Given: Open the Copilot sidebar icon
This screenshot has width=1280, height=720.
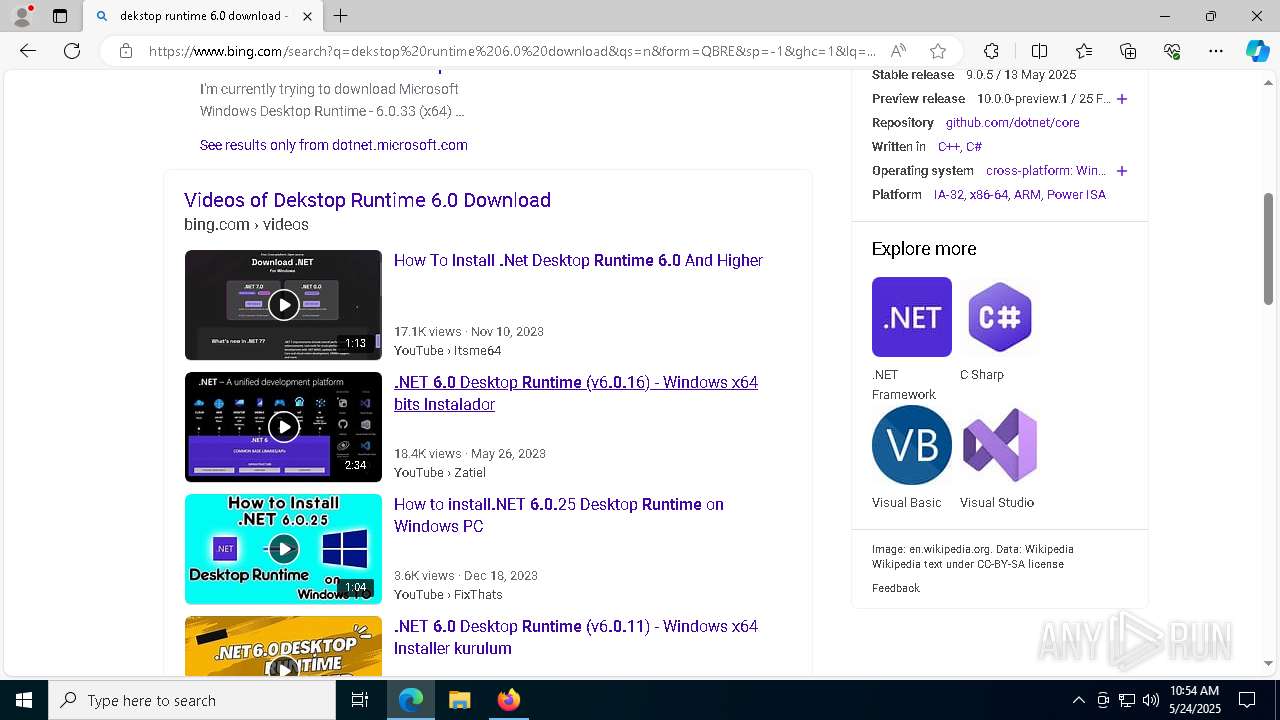Looking at the screenshot, I should (1257, 51).
